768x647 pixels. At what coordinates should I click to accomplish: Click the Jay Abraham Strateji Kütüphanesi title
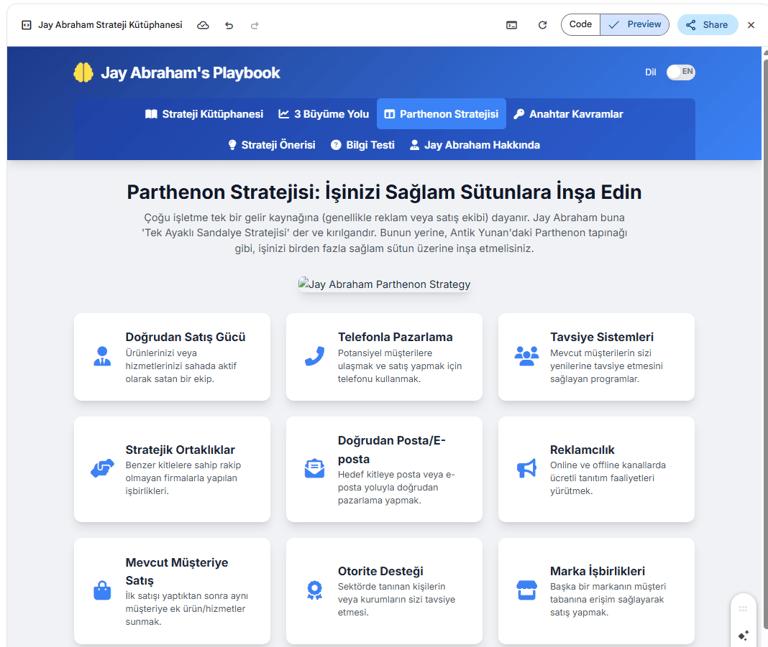[x=110, y=25]
